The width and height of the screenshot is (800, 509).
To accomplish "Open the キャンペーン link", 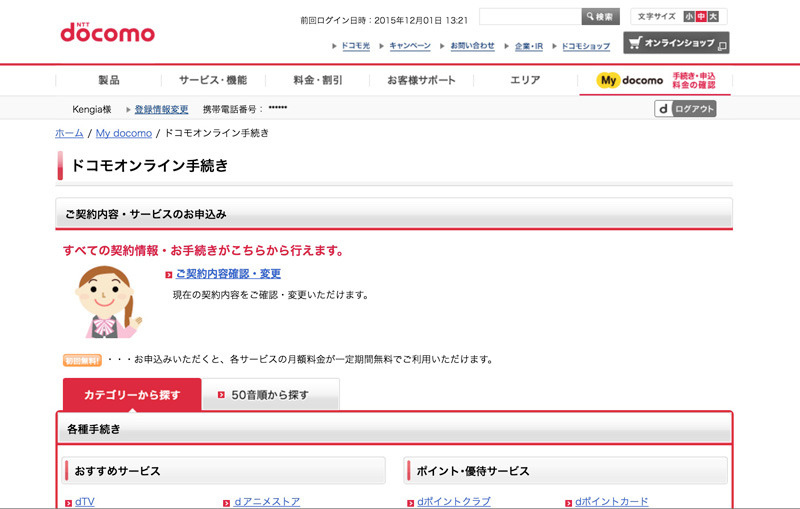I will (x=410, y=45).
